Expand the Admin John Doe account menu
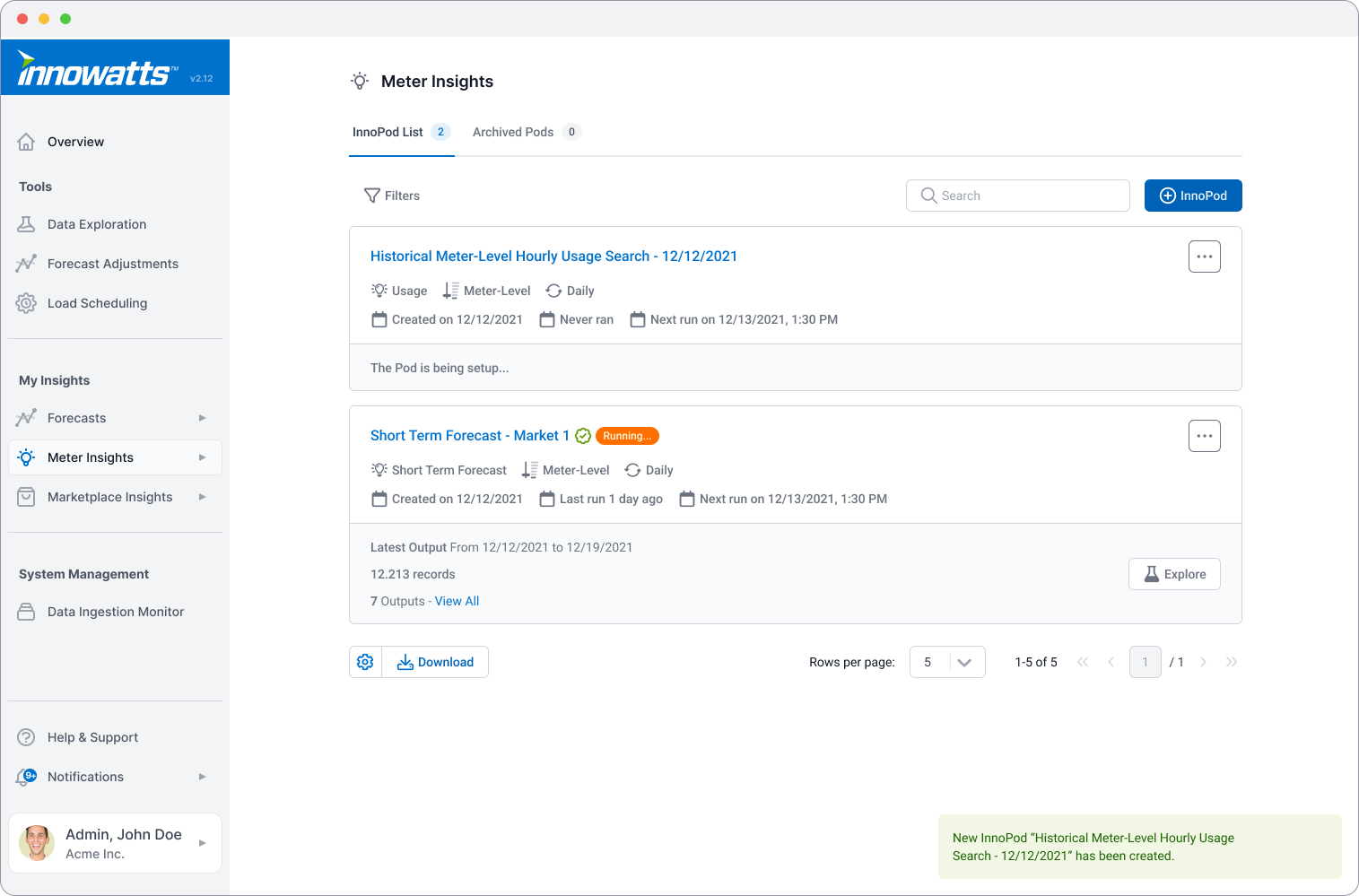Screen dimensions: 1359x896 coord(202,843)
